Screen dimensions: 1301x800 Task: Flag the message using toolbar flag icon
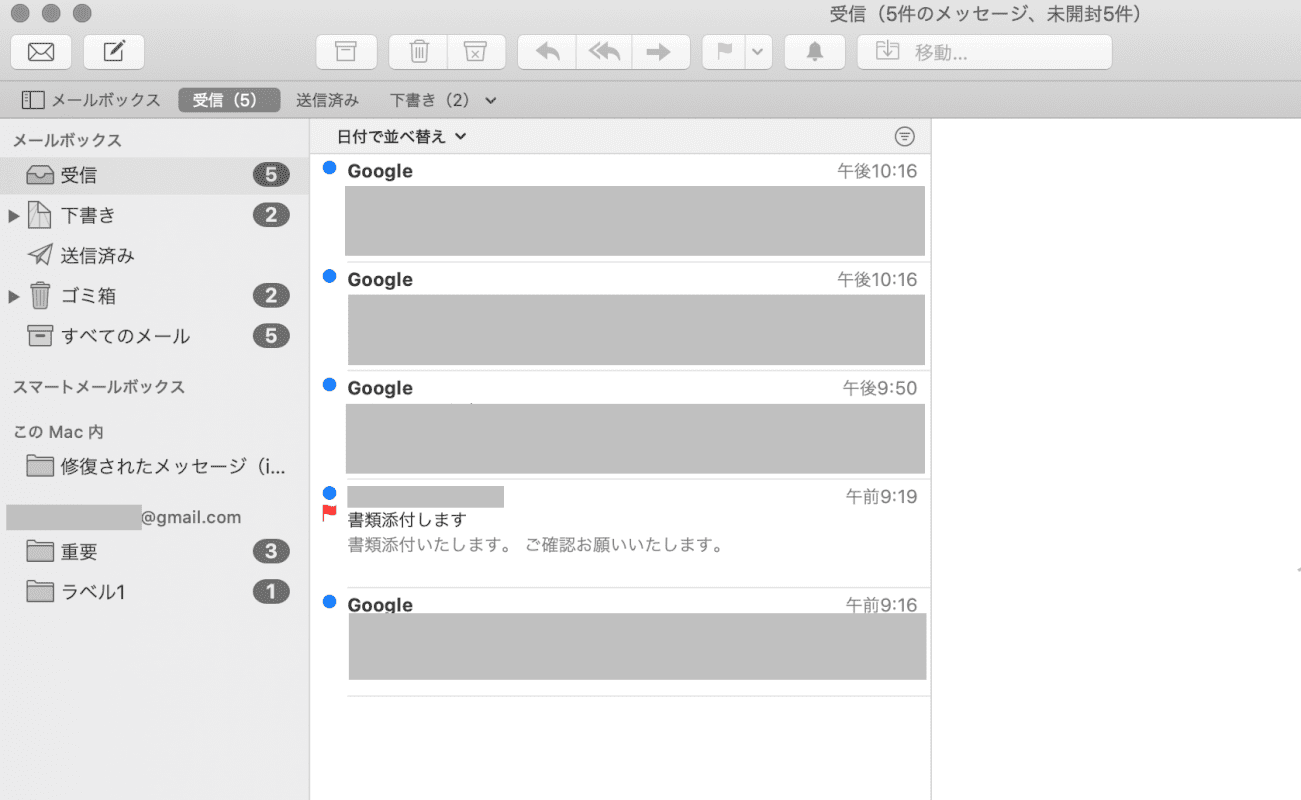pos(725,52)
